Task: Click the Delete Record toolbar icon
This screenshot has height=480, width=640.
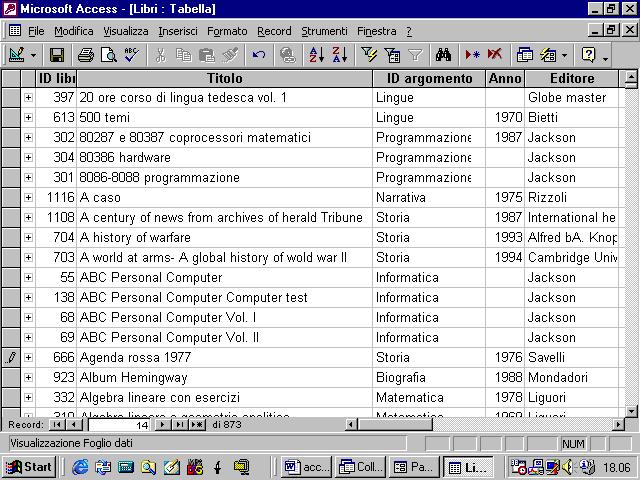Action: click(495, 55)
